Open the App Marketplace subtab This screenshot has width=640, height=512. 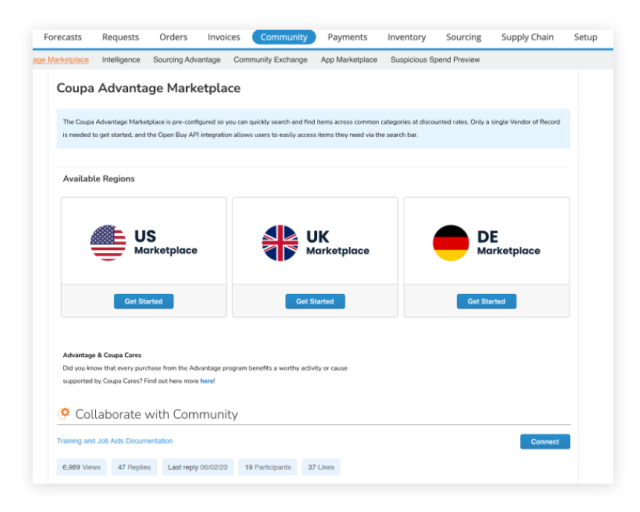coord(349,60)
